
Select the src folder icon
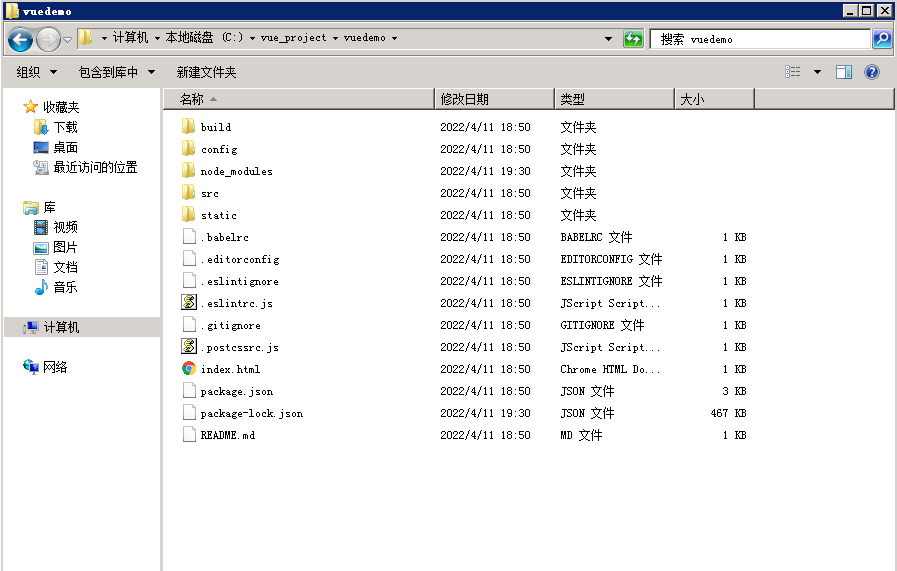pos(188,193)
